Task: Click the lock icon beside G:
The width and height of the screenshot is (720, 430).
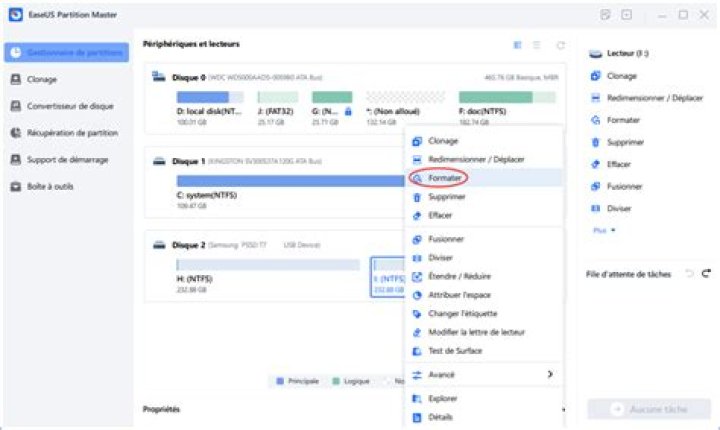Action: pos(348,111)
